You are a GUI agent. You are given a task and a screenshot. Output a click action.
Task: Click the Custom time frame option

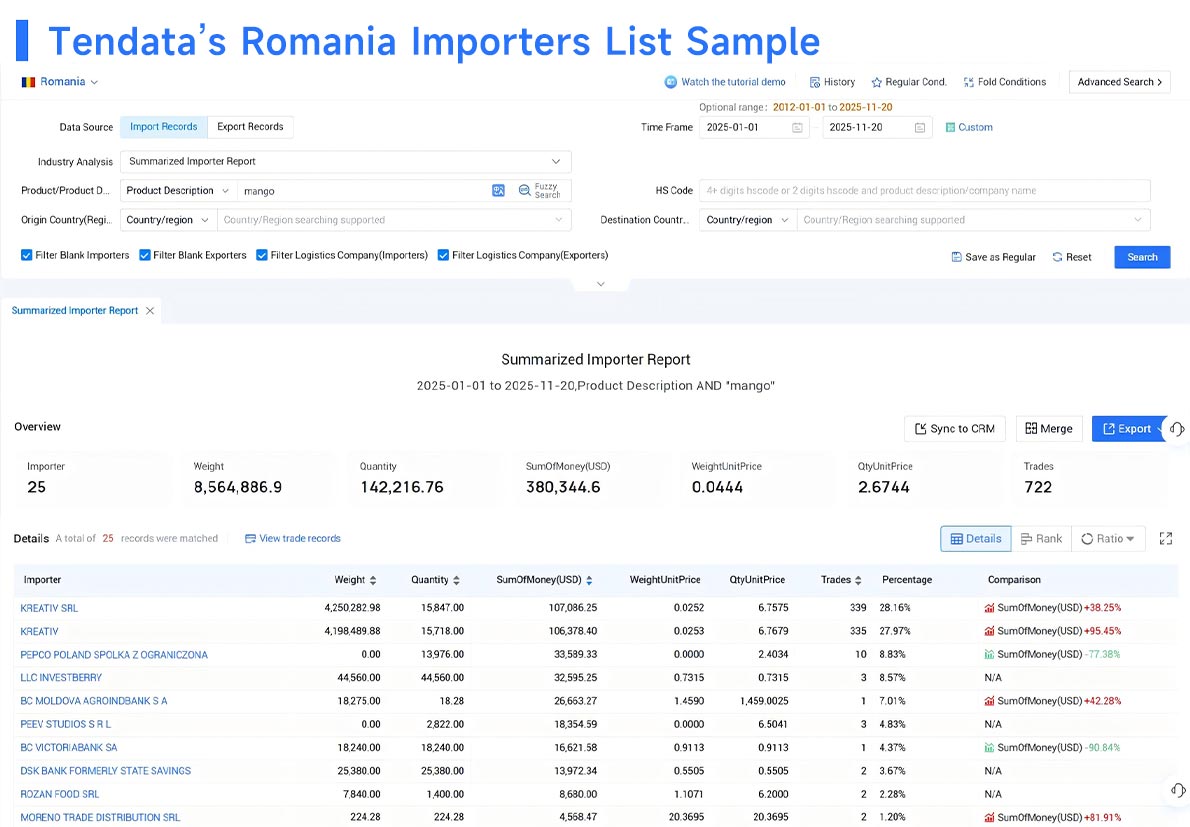coord(969,127)
